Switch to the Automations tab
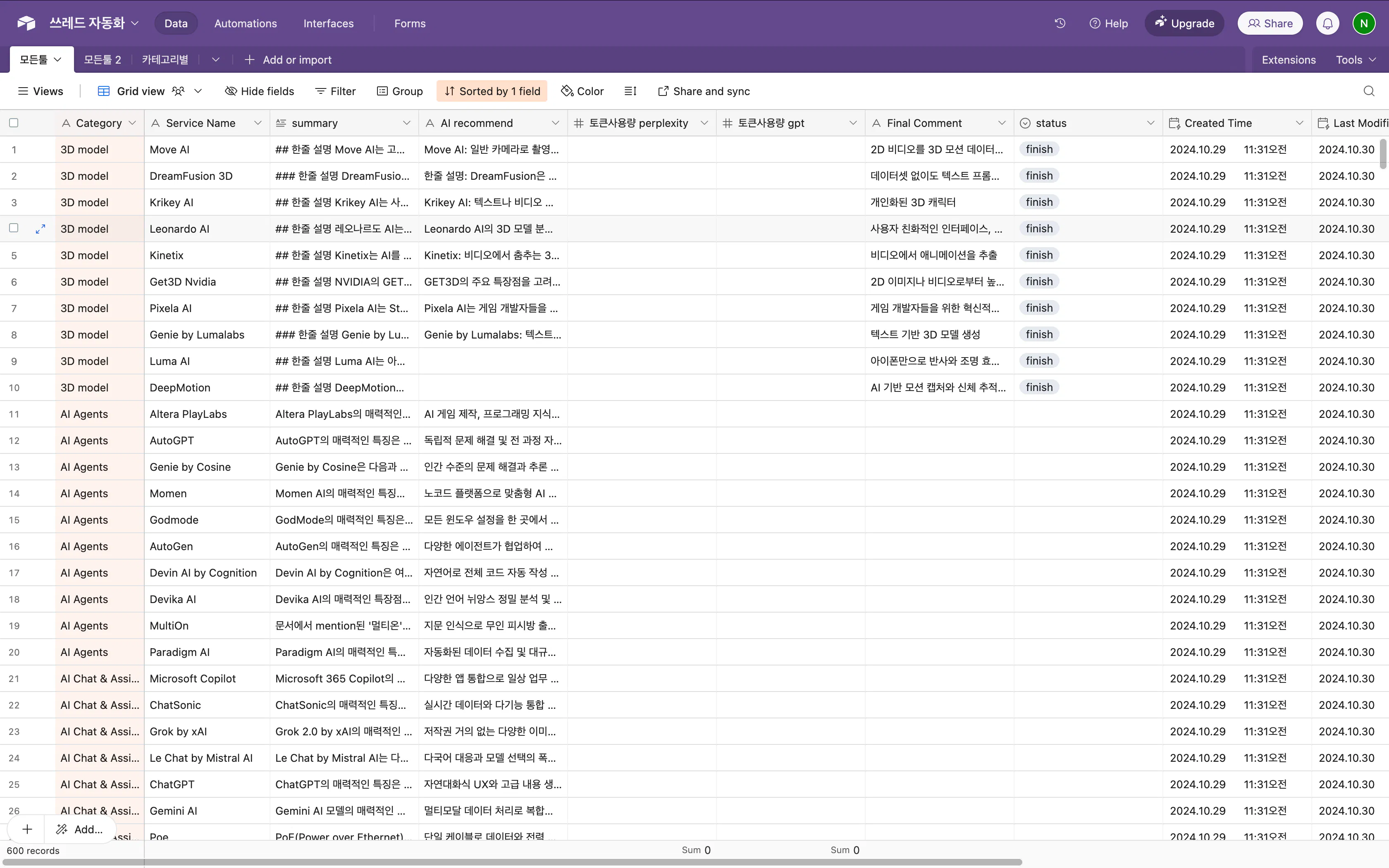The height and width of the screenshot is (868, 1389). coord(246,23)
